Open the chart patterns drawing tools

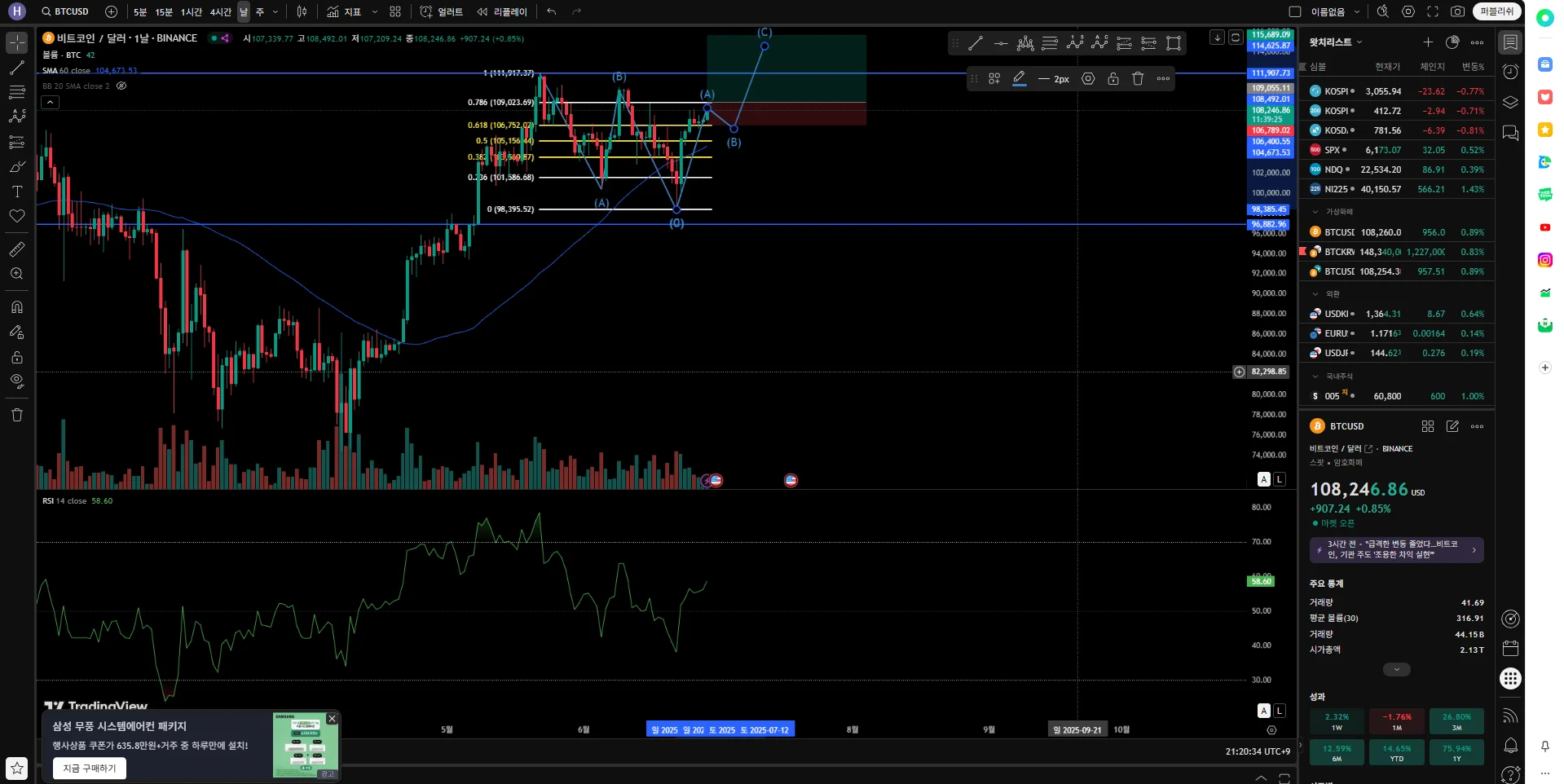pos(17,117)
